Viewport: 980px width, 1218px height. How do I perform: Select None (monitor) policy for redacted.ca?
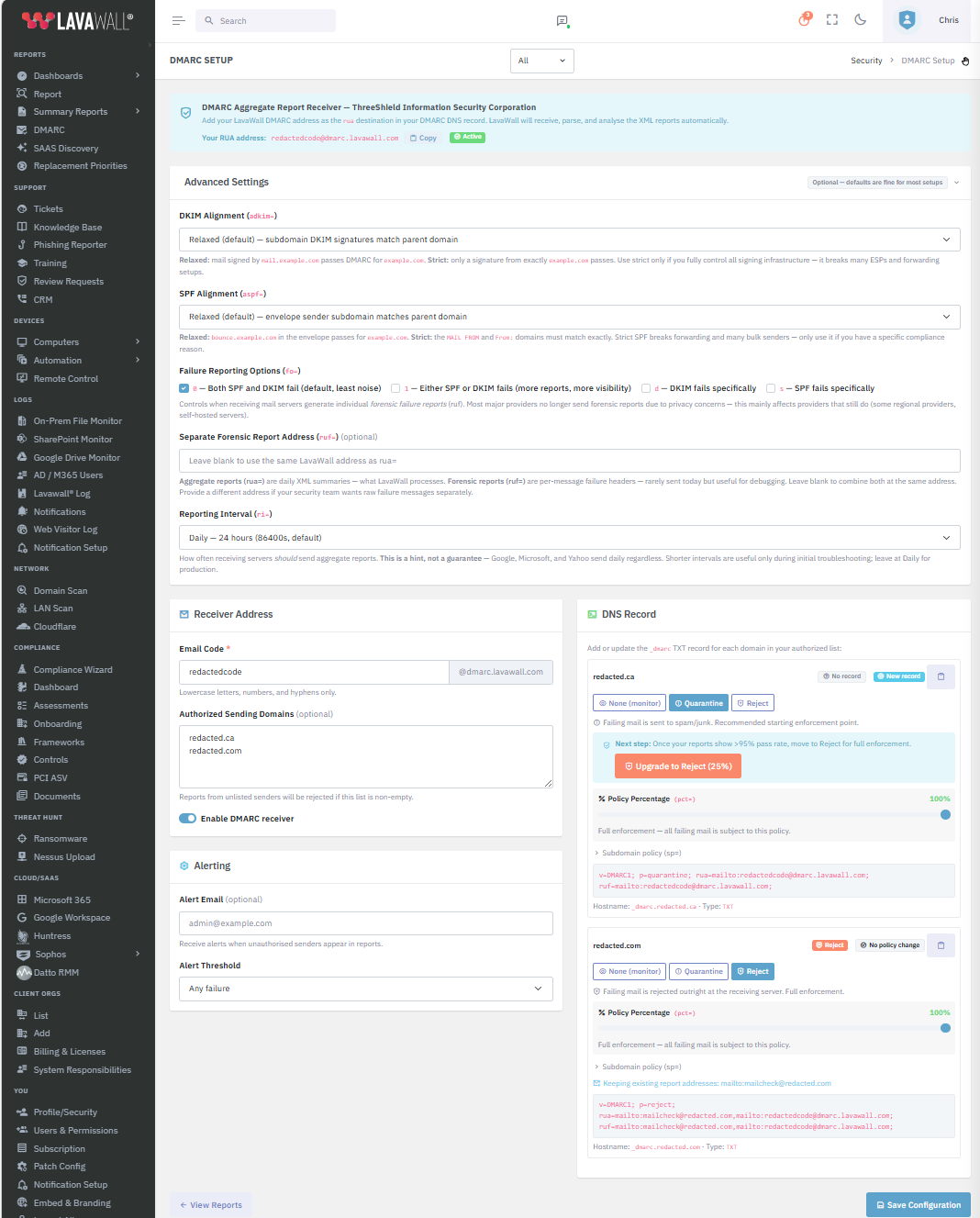629,703
